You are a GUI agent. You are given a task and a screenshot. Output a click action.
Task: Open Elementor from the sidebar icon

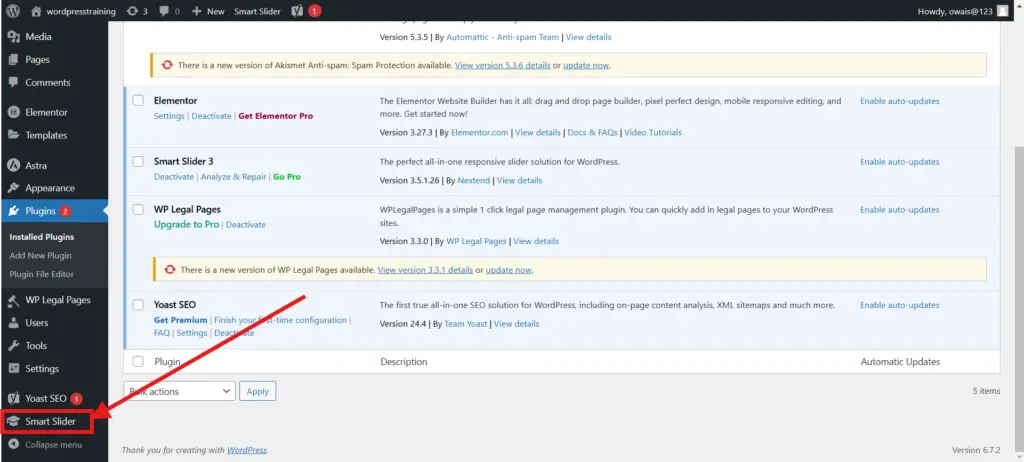tap(14, 112)
